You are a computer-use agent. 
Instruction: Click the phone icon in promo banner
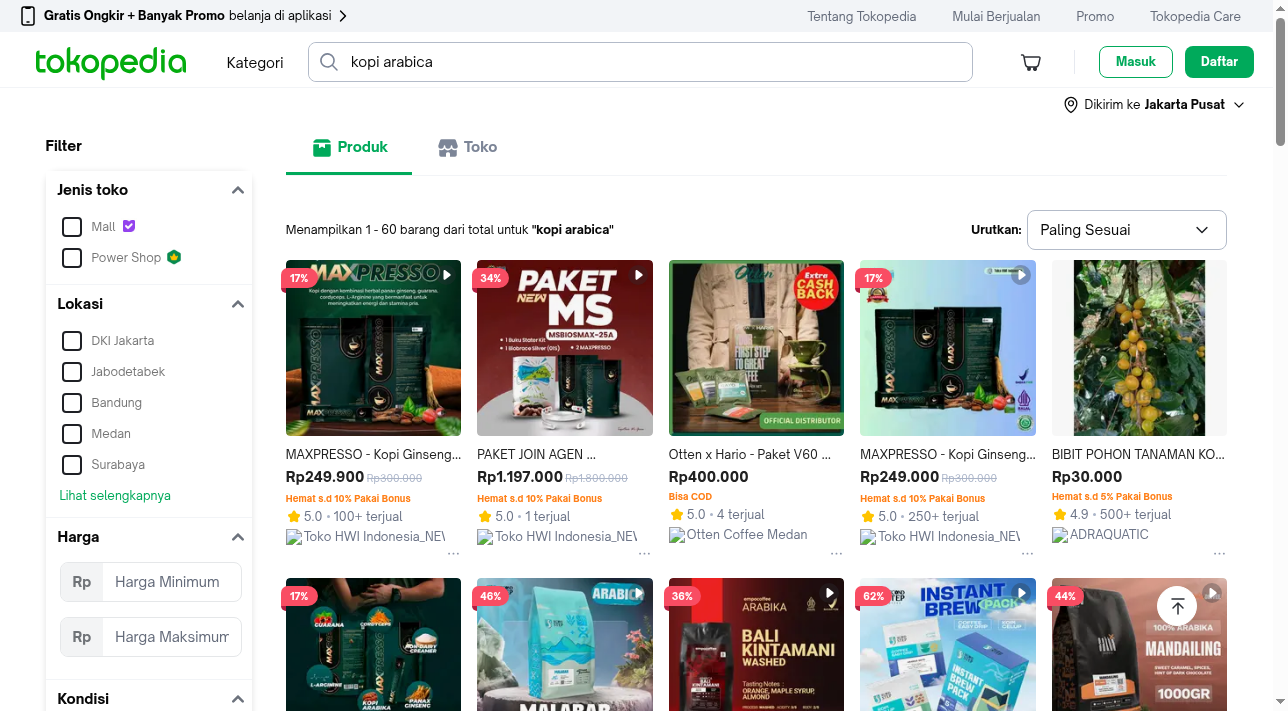click(28, 16)
